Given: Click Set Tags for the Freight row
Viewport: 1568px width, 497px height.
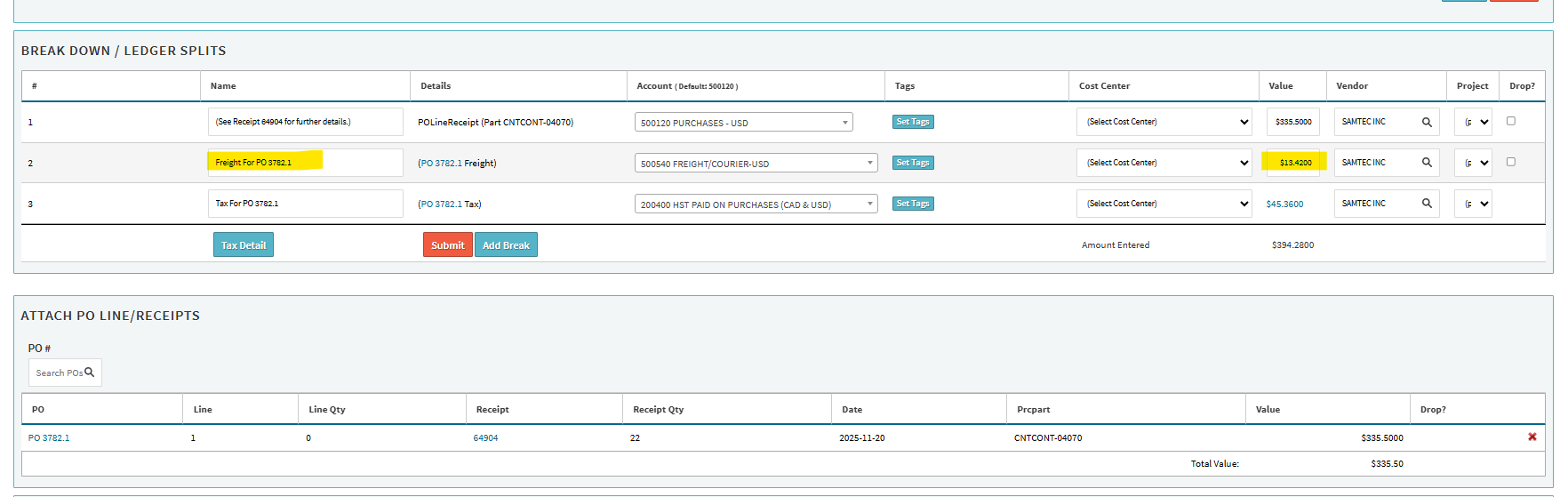Looking at the screenshot, I should pos(912,163).
